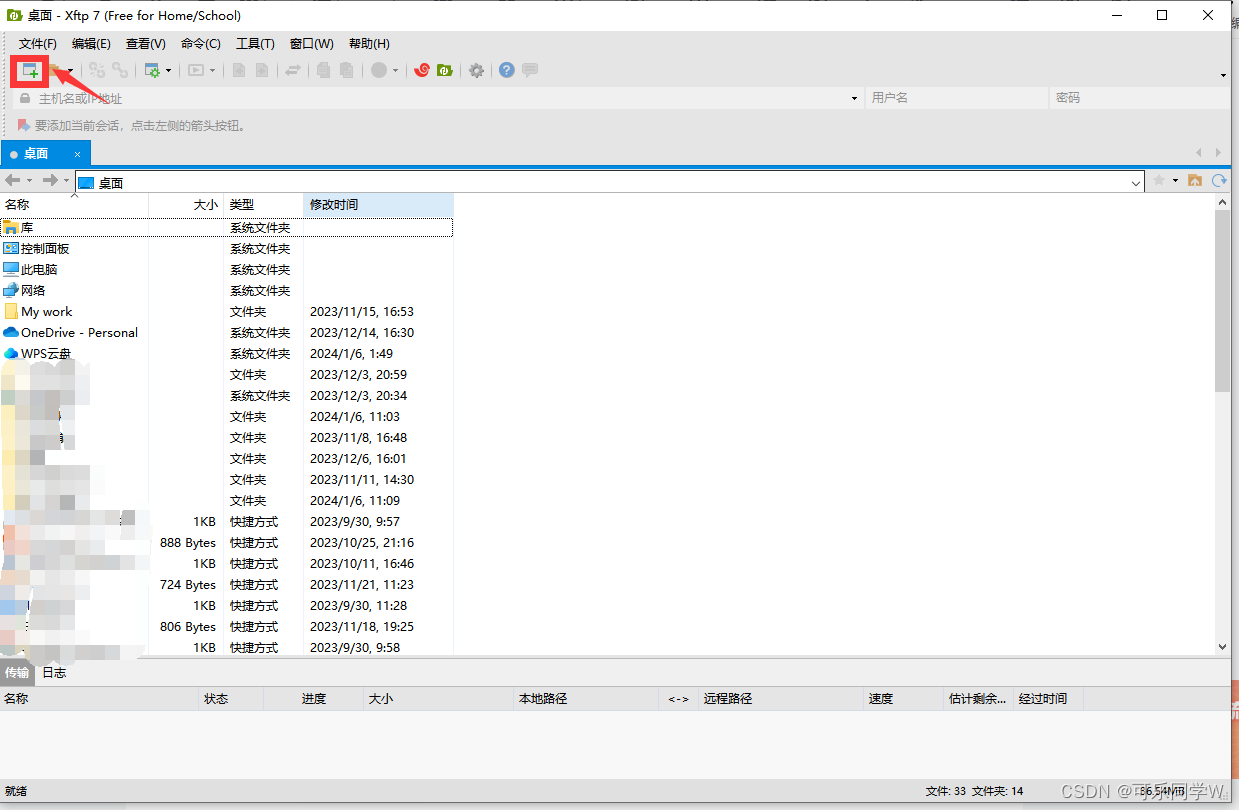Expand the host address dropdown arrow

854,98
